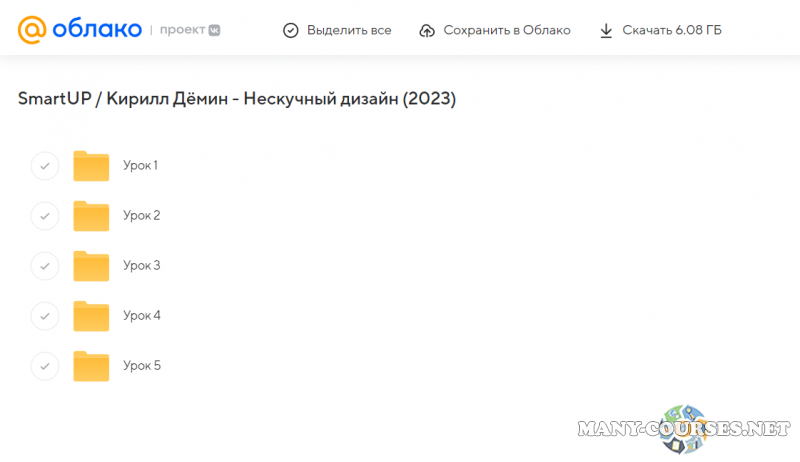This screenshot has width=800, height=462.
Task: Click the VK project badge icon
Action: pyautogui.click(x=213, y=30)
